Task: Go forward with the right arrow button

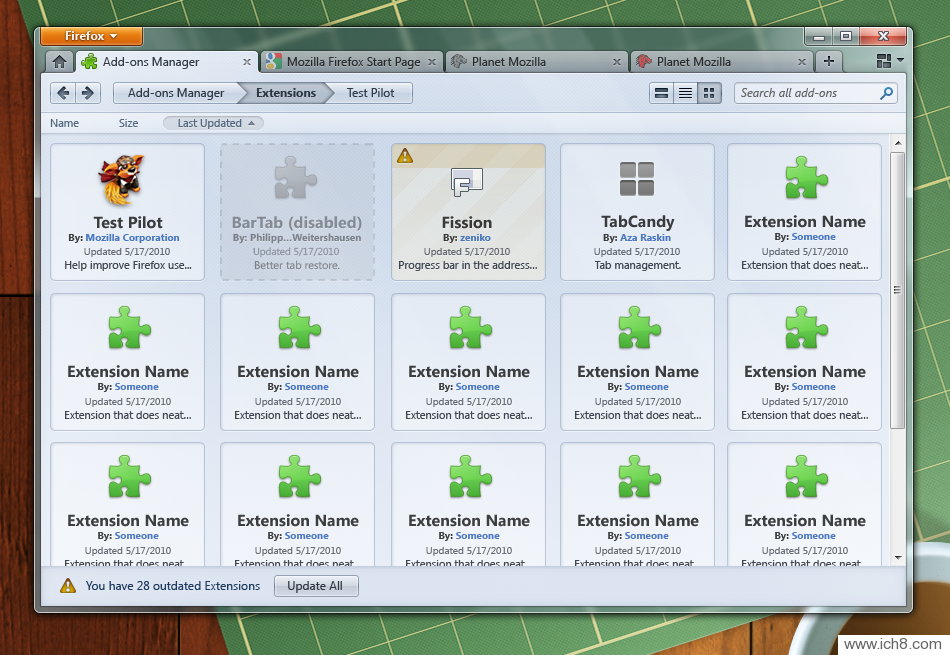Action: point(88,93)
